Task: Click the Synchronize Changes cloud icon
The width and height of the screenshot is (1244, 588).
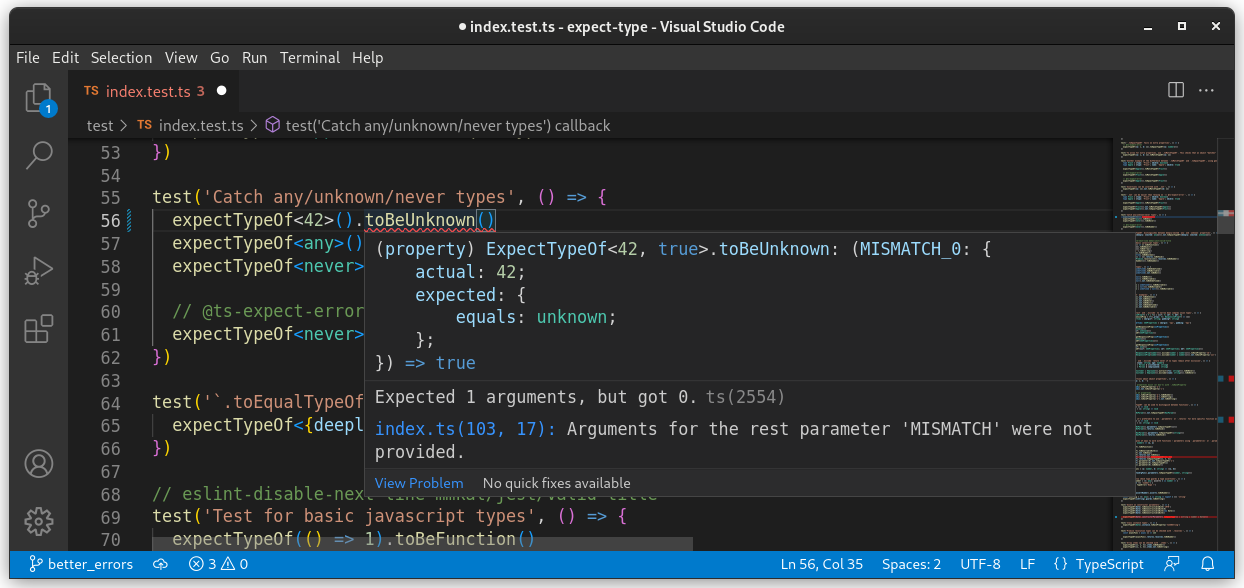Action: [160, 564]
